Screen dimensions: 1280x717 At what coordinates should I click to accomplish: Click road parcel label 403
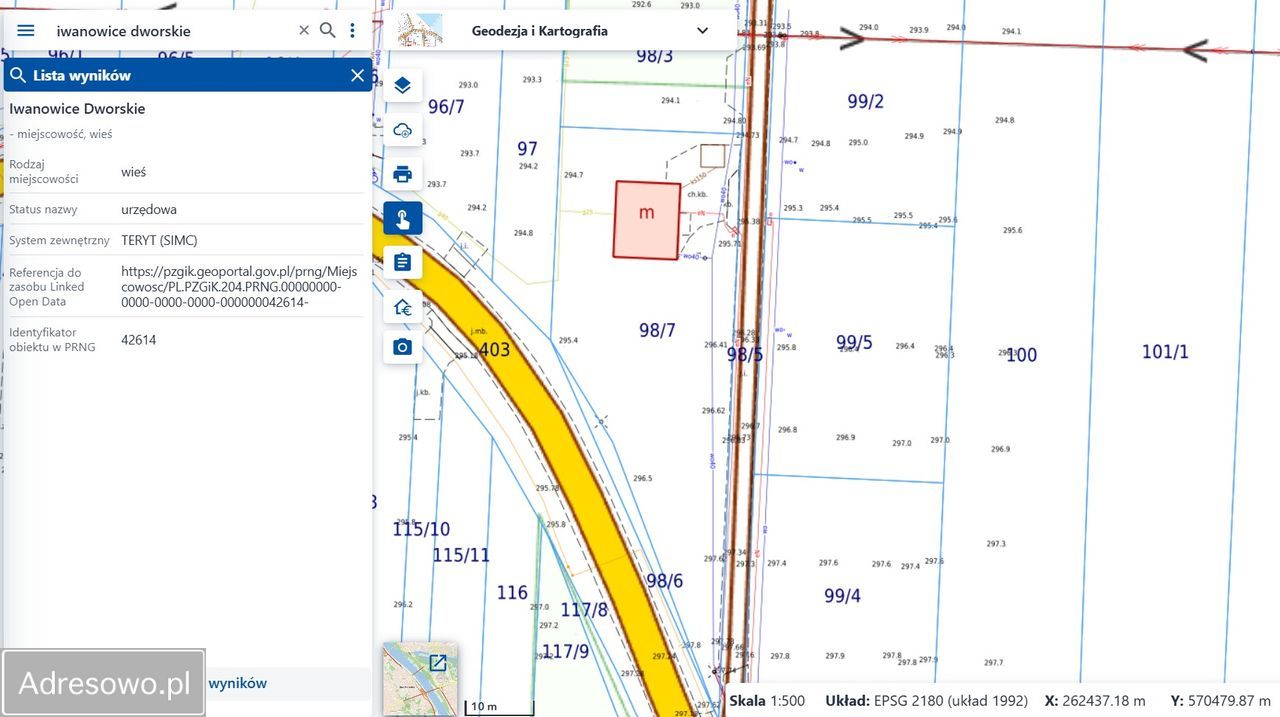(x=494, y=349)
